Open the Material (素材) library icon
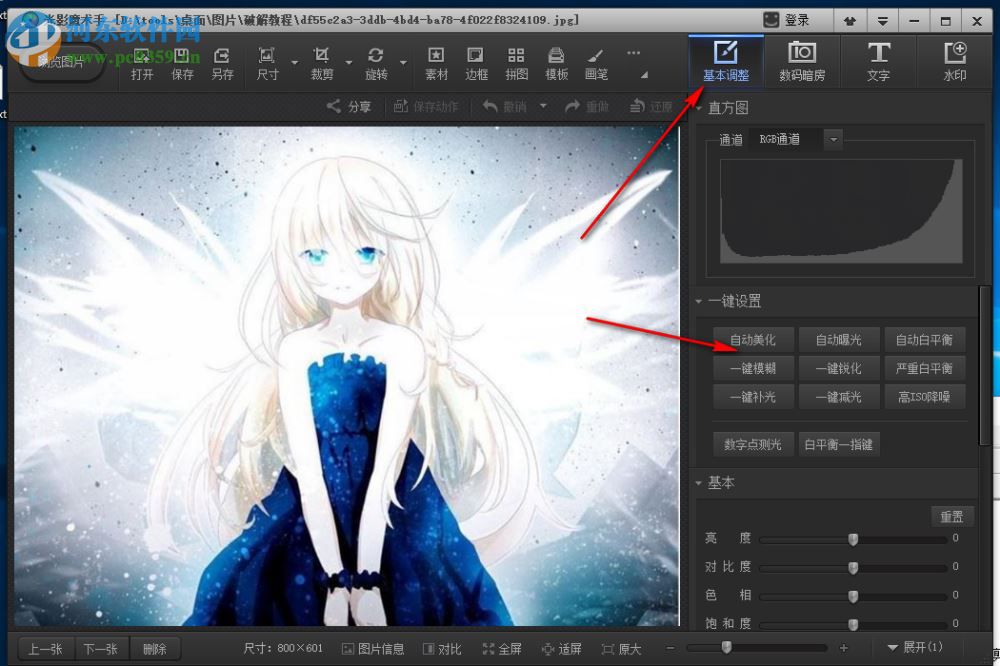 point(436,61)
